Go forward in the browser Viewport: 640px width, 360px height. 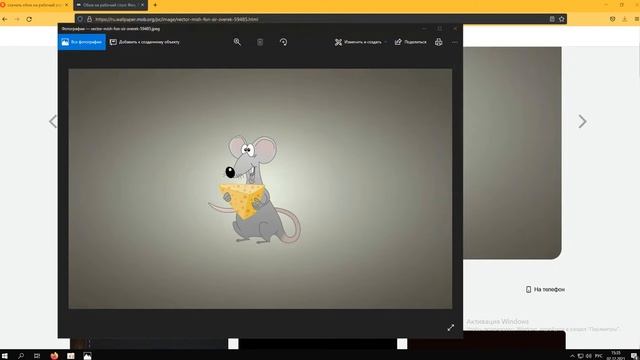pyautogui.click(x=17, y=19)
